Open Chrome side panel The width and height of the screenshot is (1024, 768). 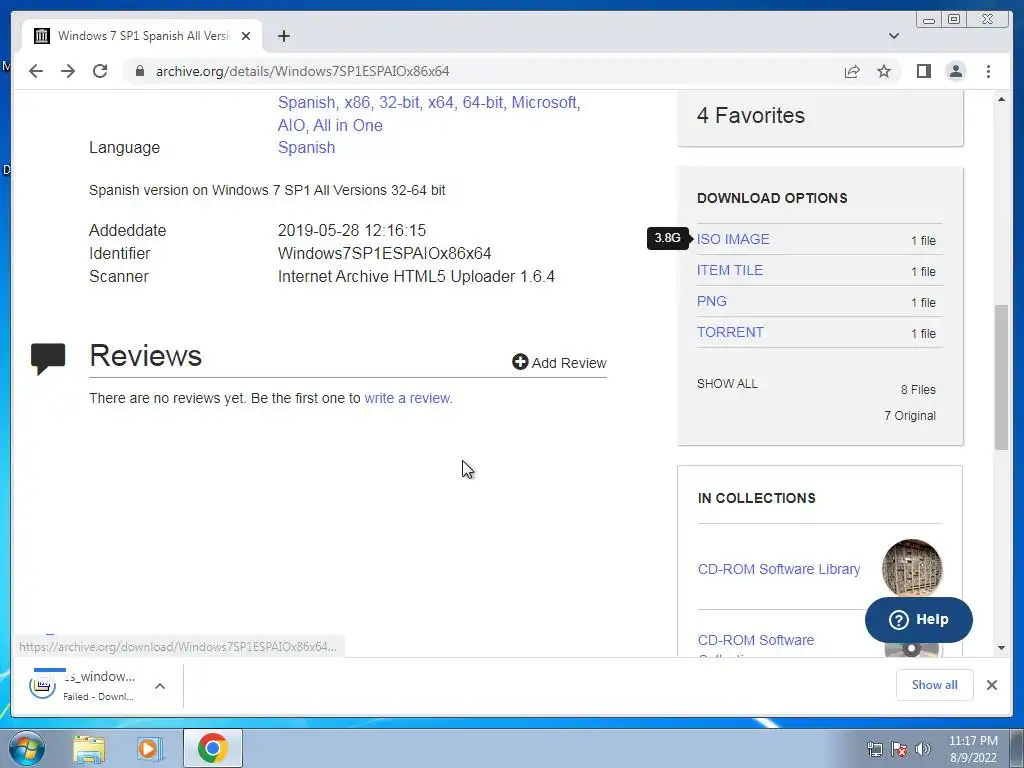[x=923, y=71]
